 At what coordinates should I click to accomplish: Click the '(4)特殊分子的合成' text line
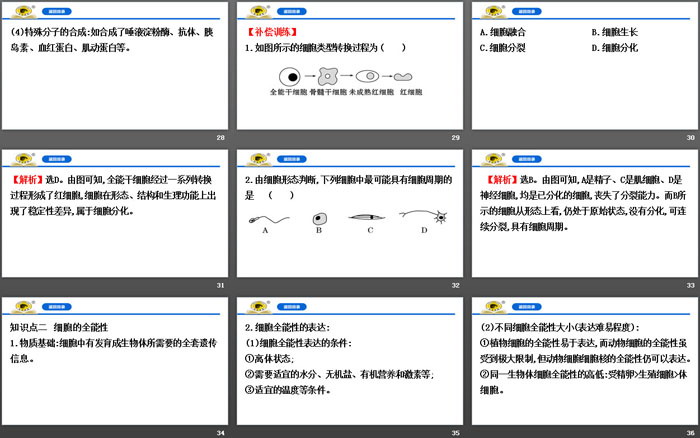point(112,32)
